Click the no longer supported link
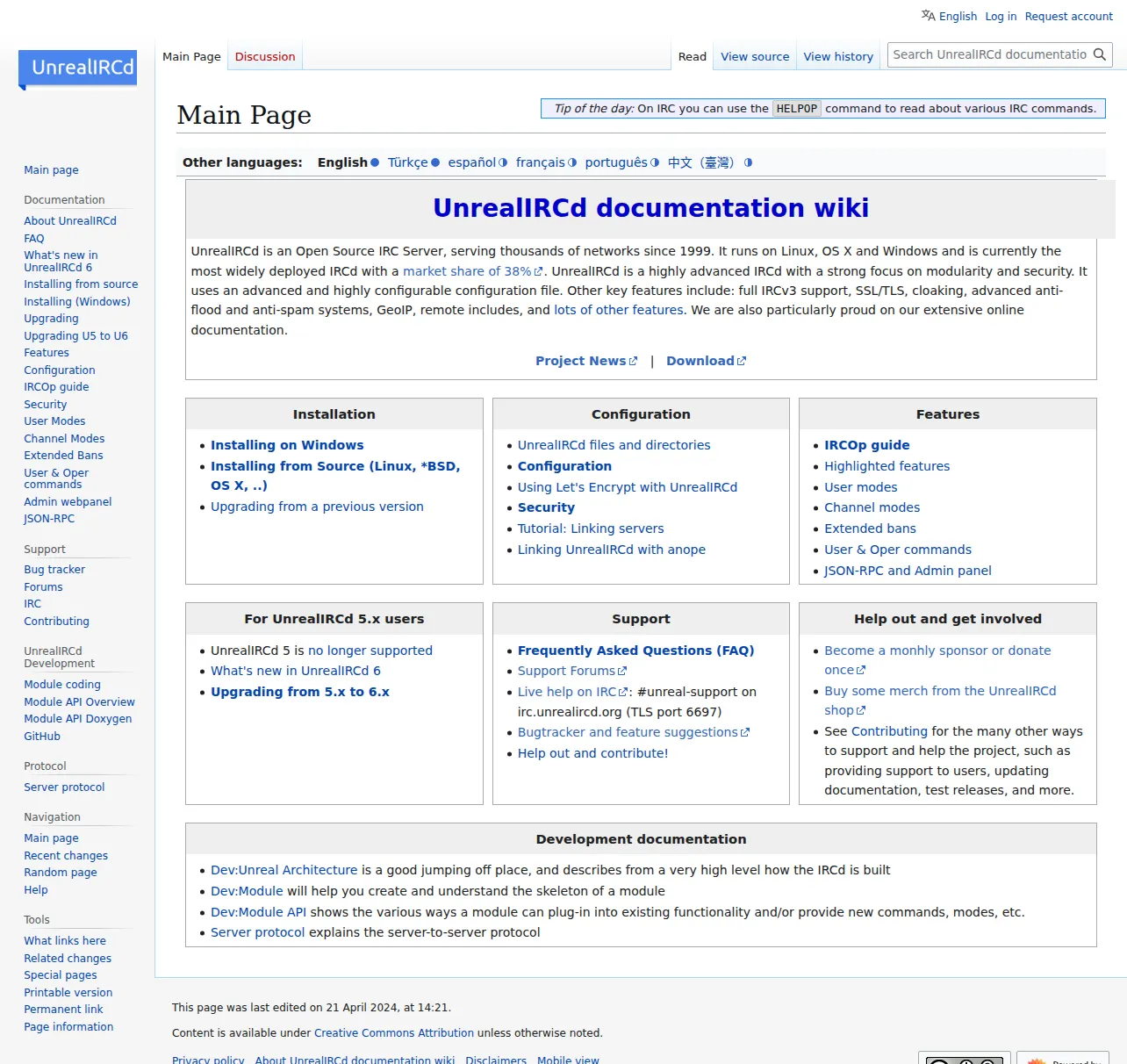The width and height of the screenshot is (1127, 1064). (x=370, y=651)
